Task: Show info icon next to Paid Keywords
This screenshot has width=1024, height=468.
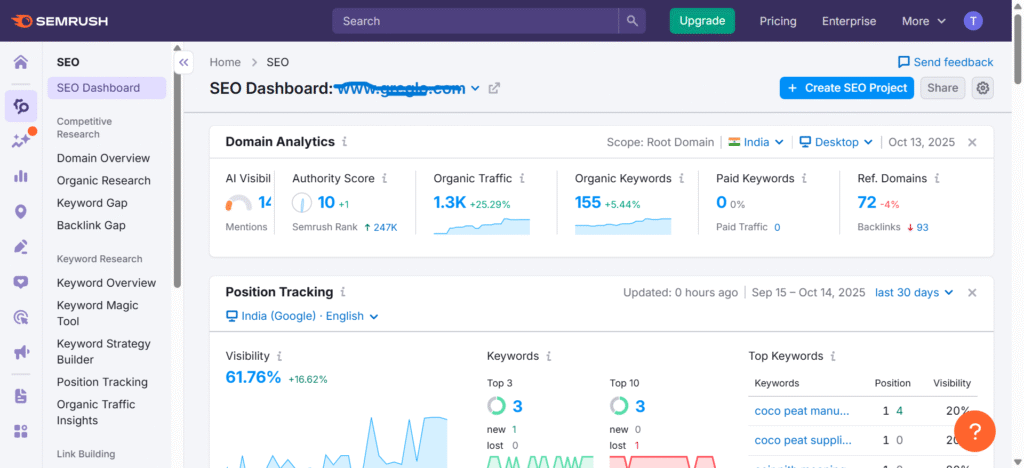Action: pyautogui.click(x=804, y=178)
